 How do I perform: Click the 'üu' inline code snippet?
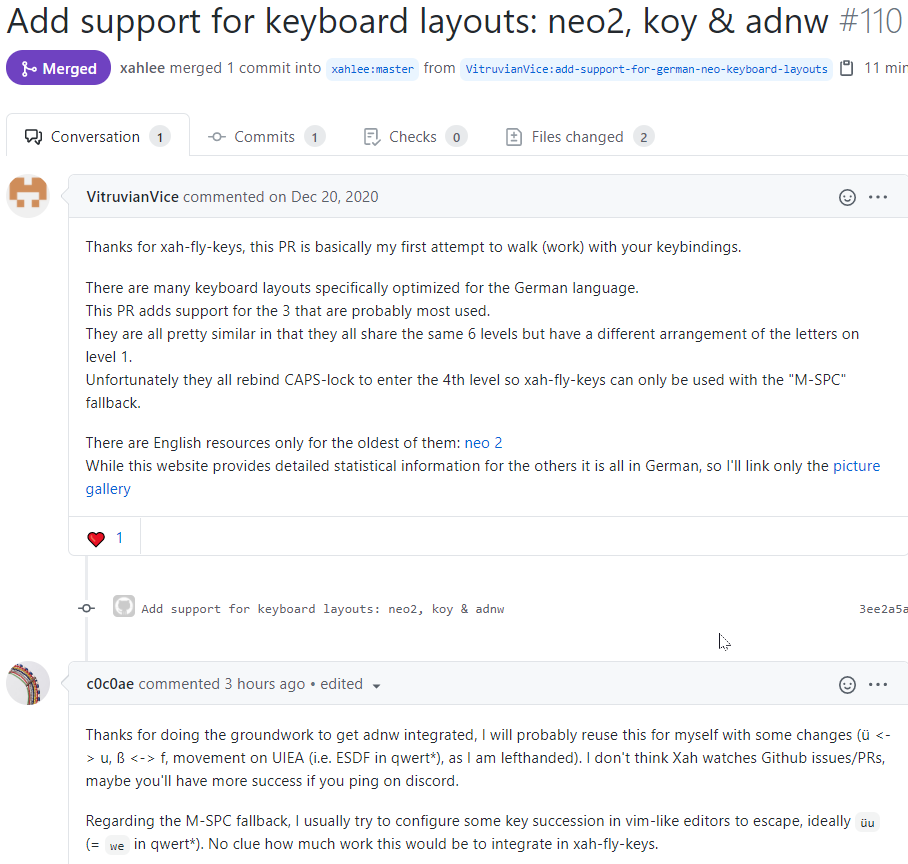[x=867, y=822]
